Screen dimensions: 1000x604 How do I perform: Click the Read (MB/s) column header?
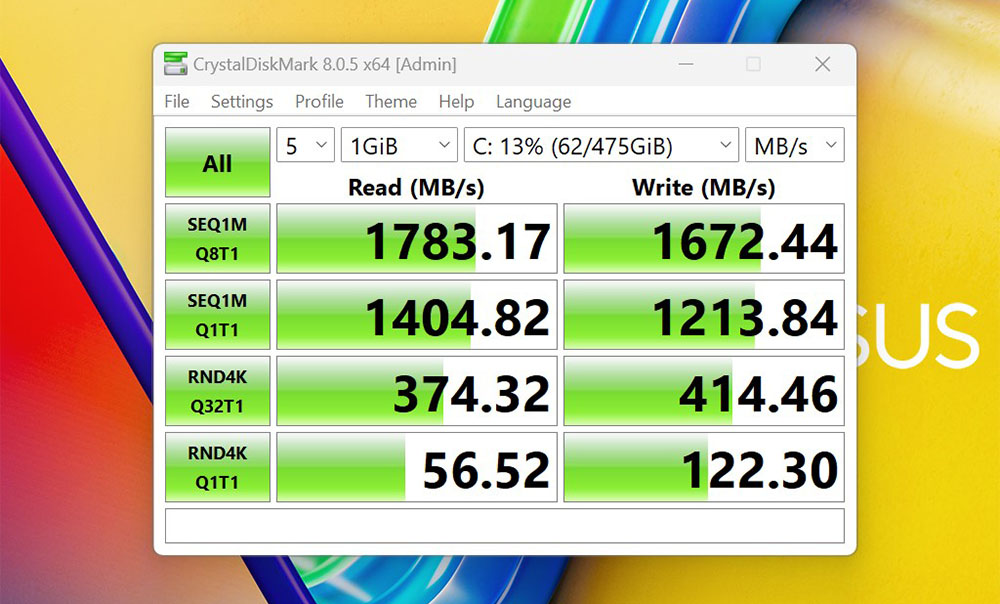click(416, 188)
